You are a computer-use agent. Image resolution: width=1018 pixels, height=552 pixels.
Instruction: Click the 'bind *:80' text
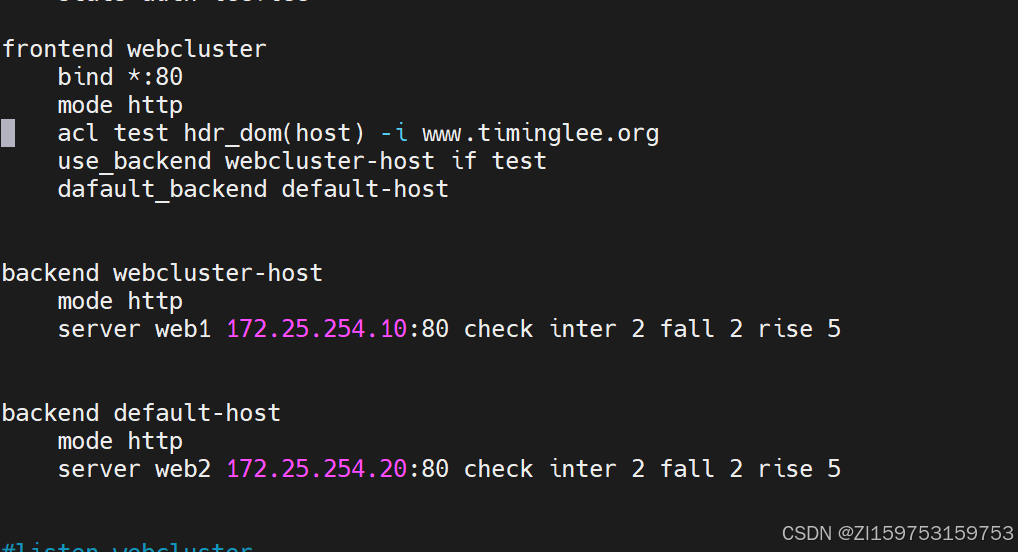point(120,77)
